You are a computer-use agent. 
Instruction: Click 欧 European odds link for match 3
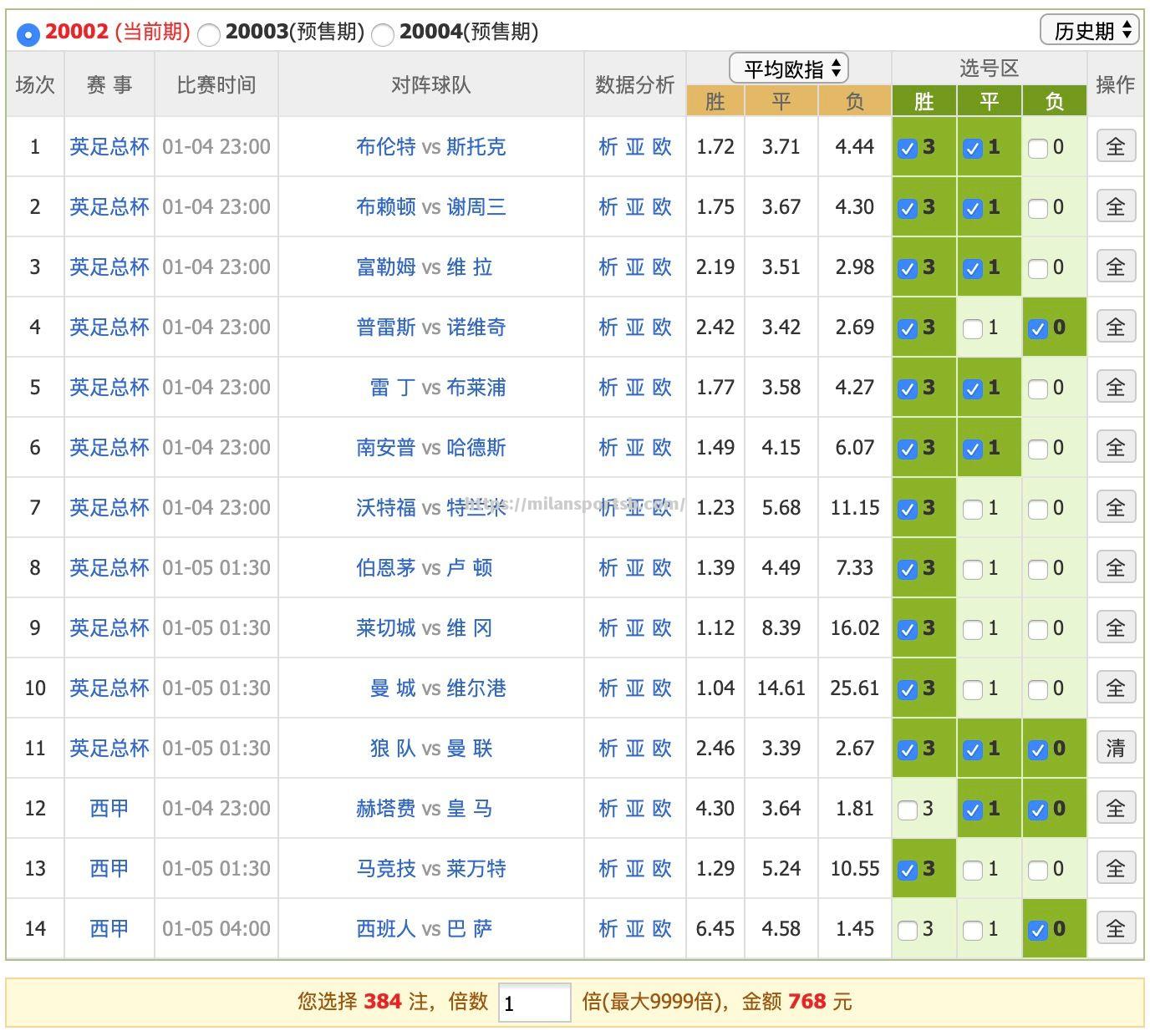(x=662, y=267)
